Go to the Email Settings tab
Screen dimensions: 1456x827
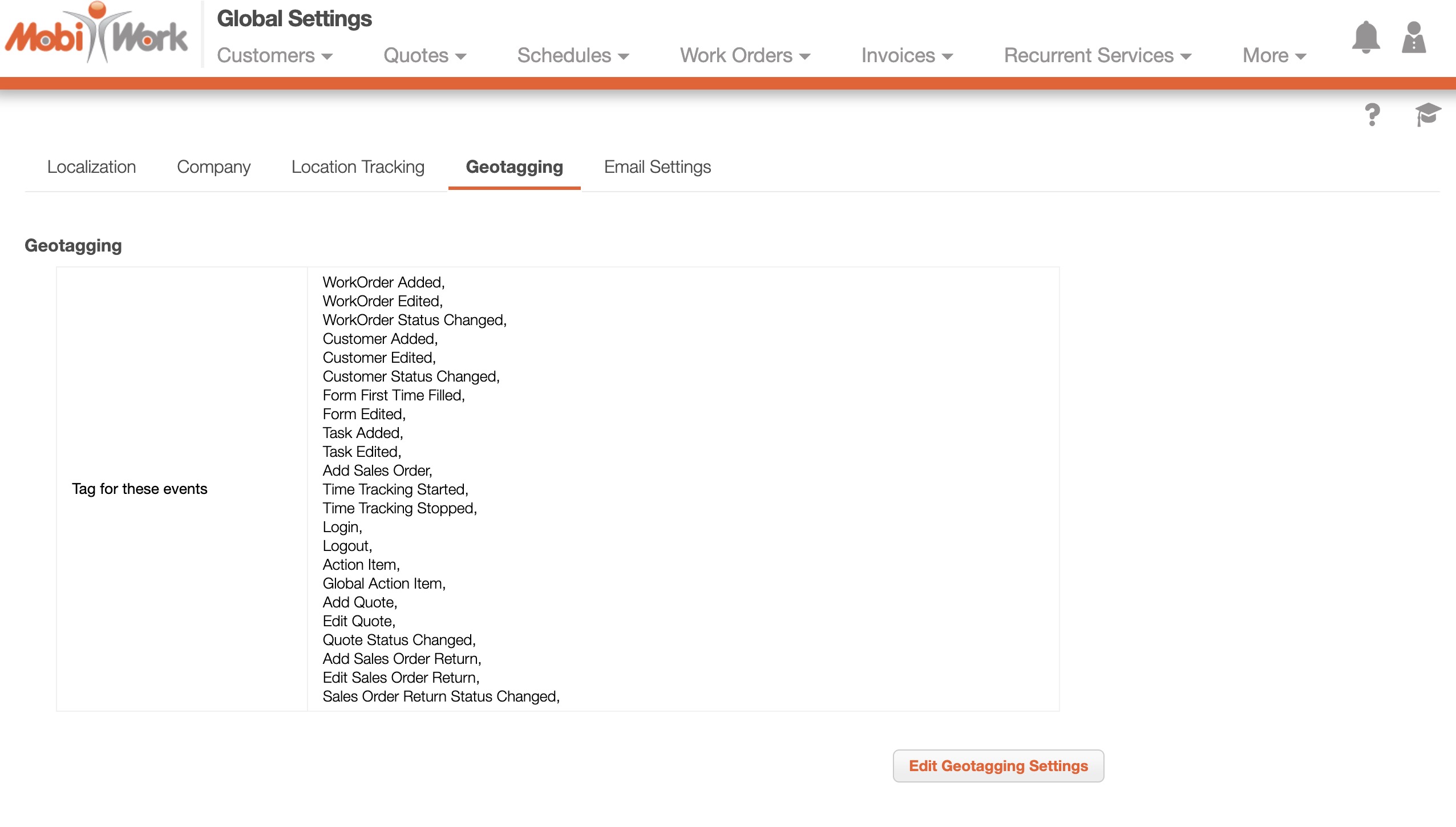[657, 167]
